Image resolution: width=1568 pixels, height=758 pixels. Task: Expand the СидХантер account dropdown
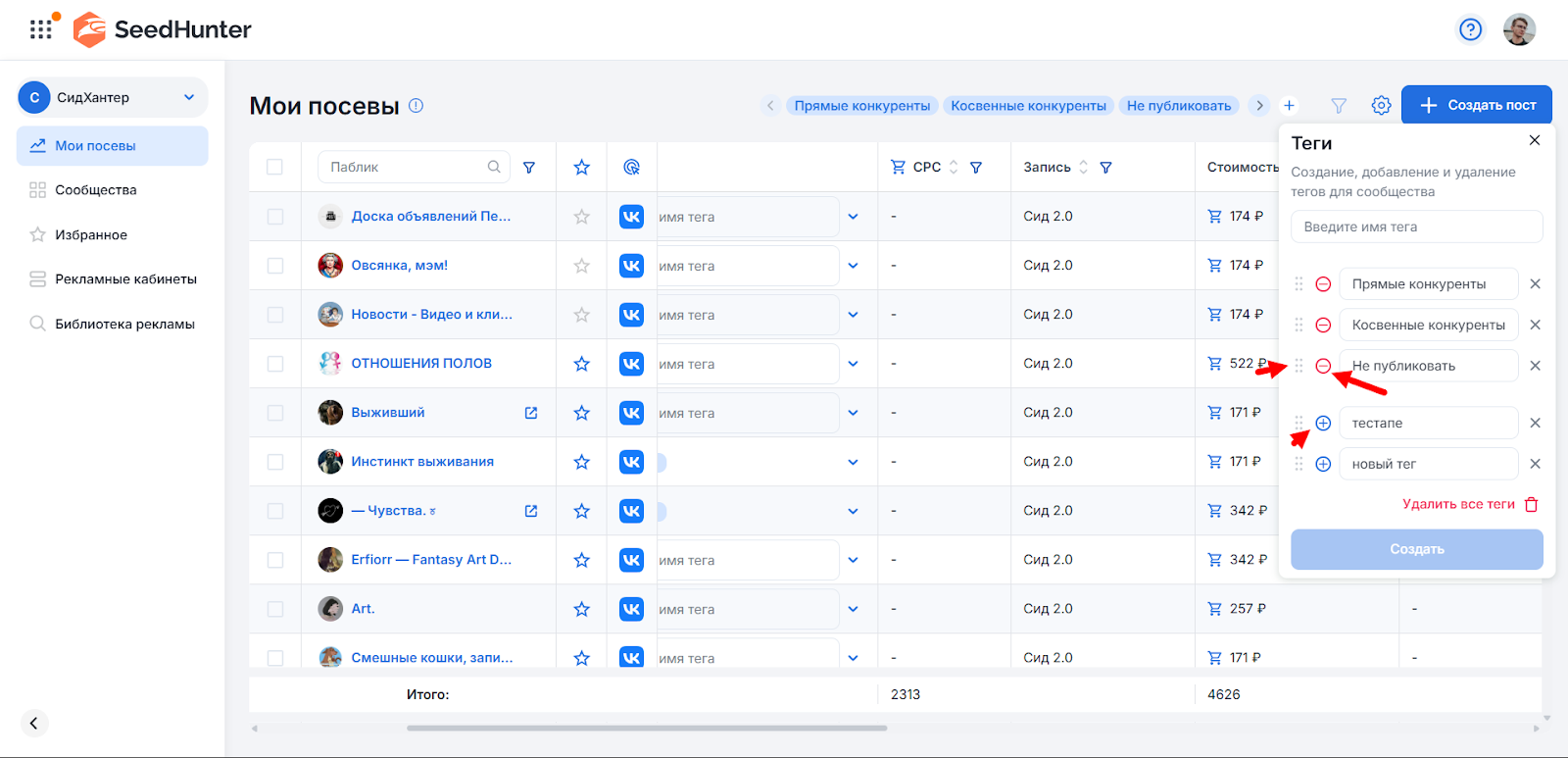click(189, 97)
